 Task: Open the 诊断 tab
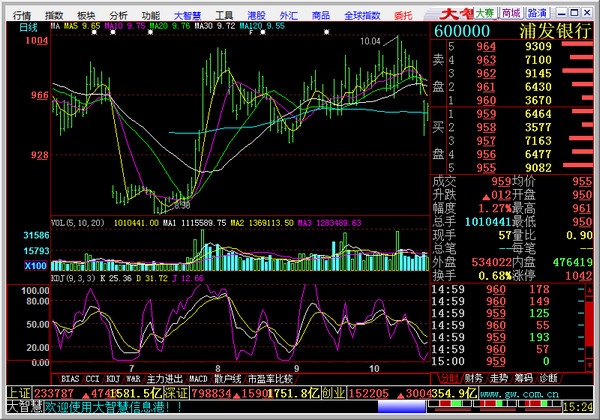pyautogui.click(x=548, y=378)
